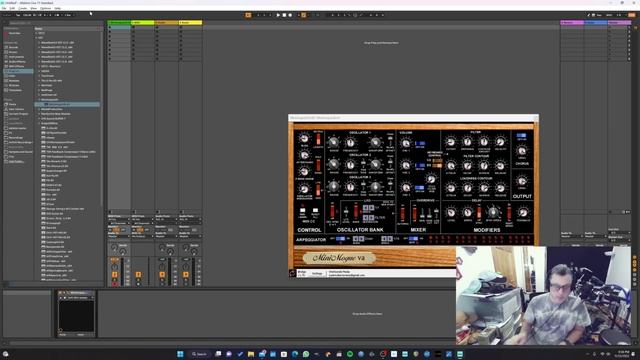Click the taskbar Search box

[200, 354]
